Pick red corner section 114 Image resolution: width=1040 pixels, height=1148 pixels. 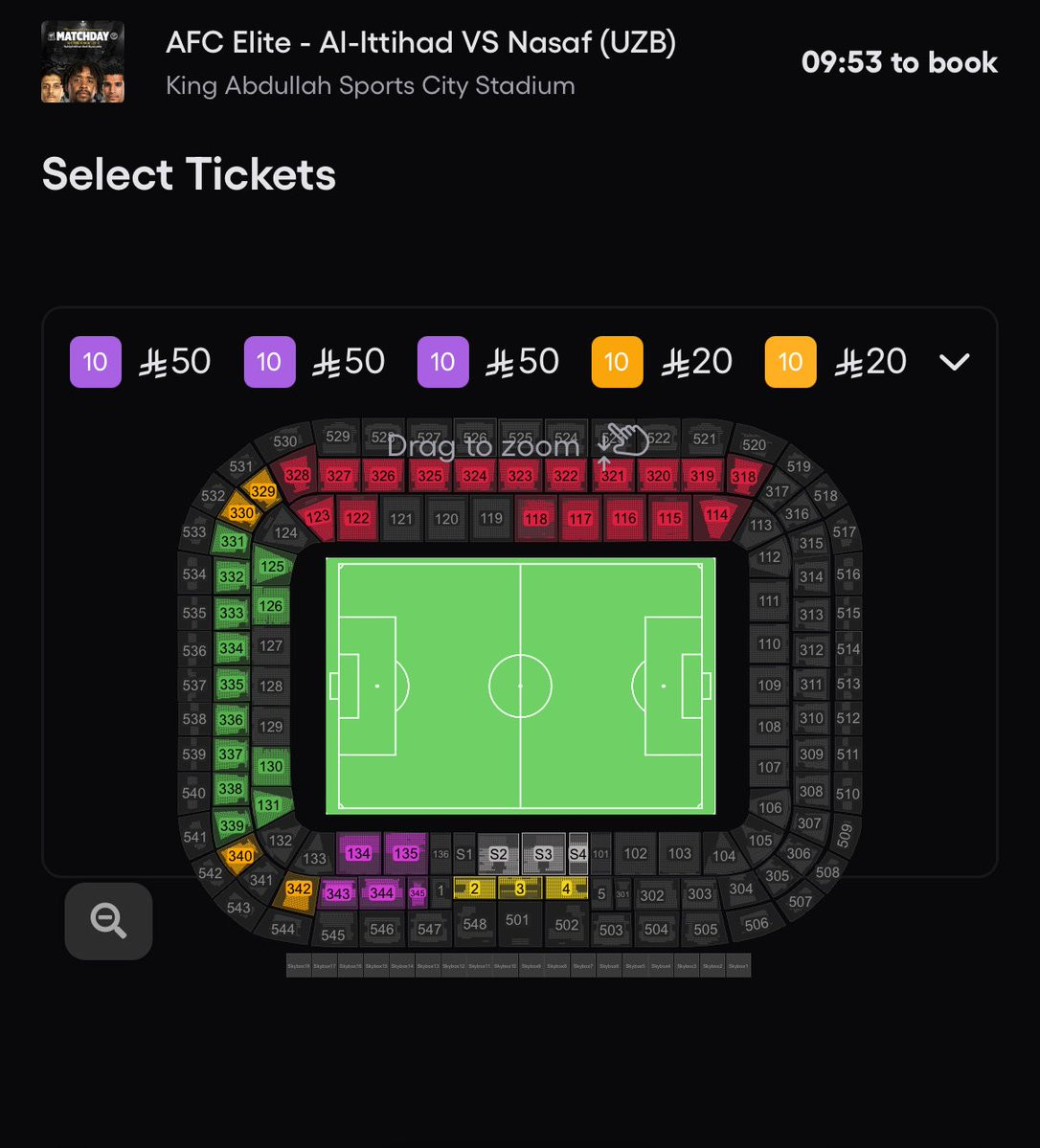[x=716, y=514]
